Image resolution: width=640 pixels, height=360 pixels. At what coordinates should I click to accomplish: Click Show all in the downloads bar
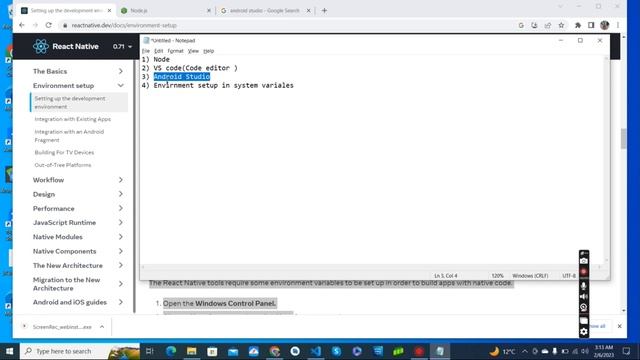click(x=597, y=326)
